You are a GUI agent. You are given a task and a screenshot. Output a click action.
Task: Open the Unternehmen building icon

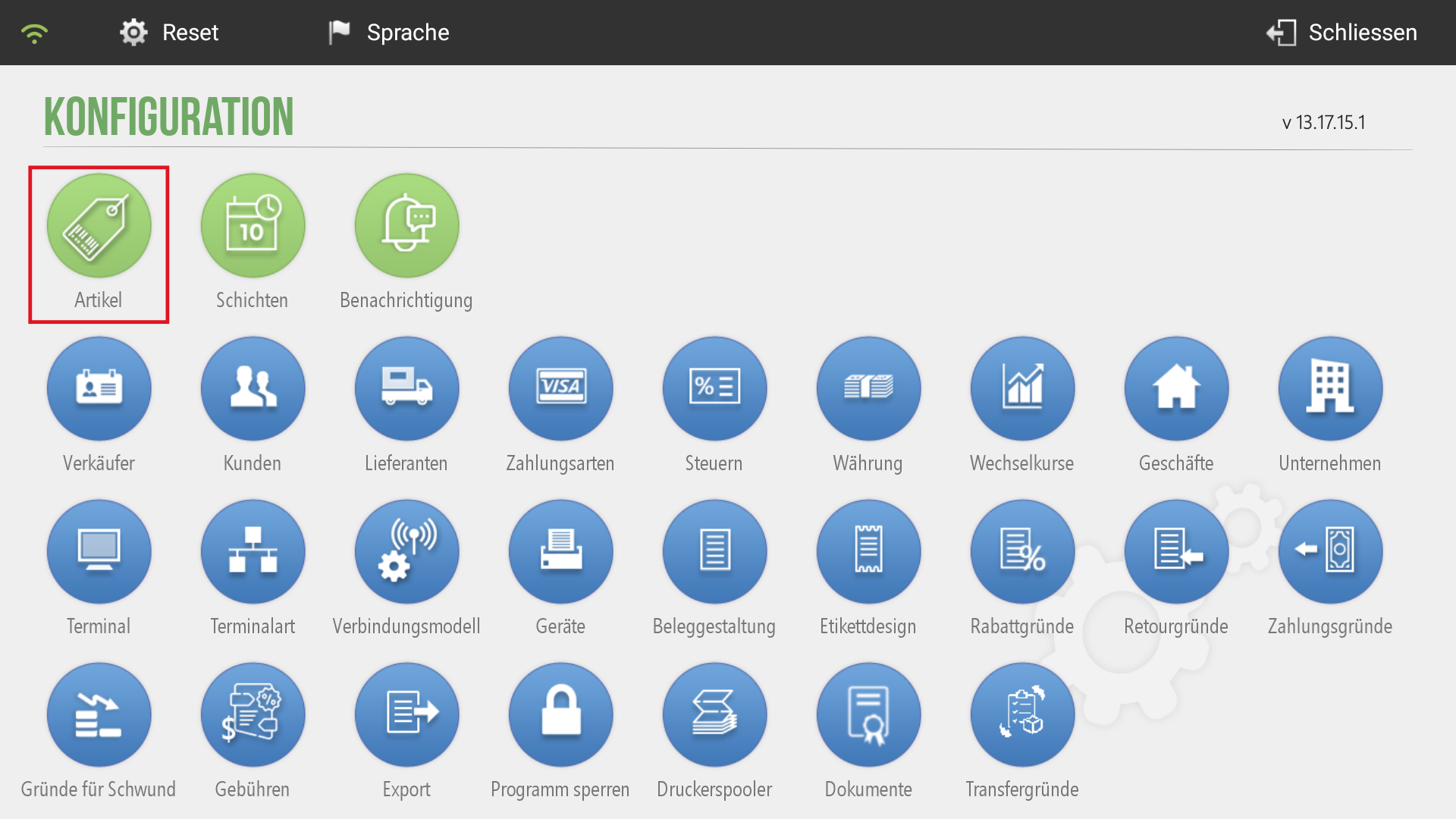(1331, 389)
